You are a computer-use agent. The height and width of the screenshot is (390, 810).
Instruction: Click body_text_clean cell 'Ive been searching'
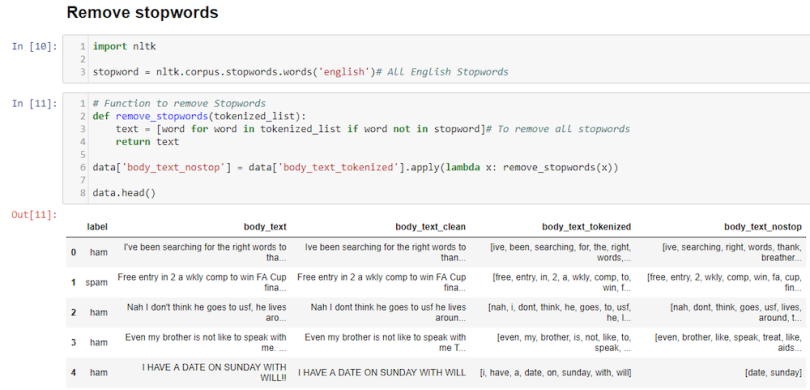pos(385,252)
